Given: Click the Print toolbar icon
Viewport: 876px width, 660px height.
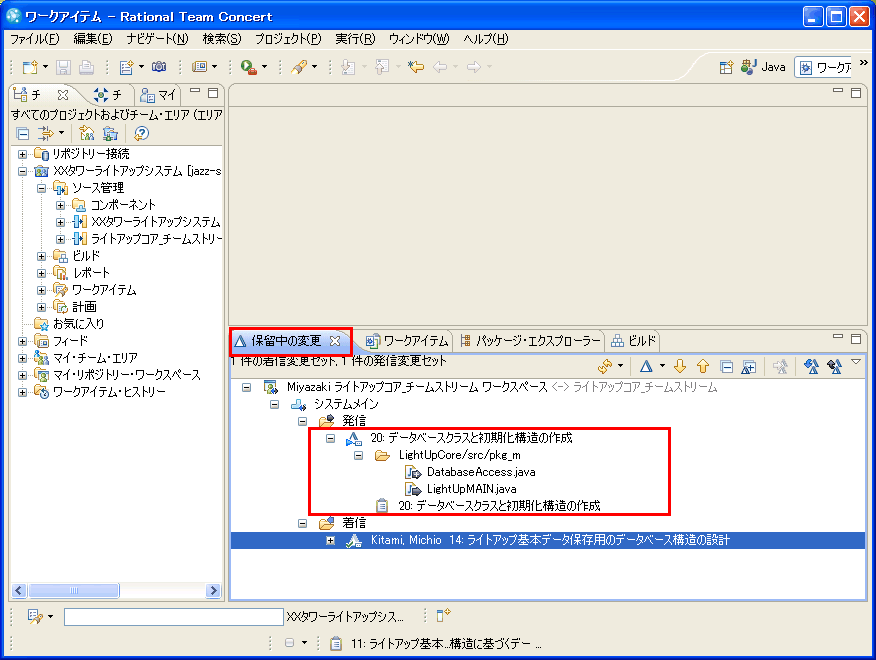Looking at the screenshot, I should 86,67.
